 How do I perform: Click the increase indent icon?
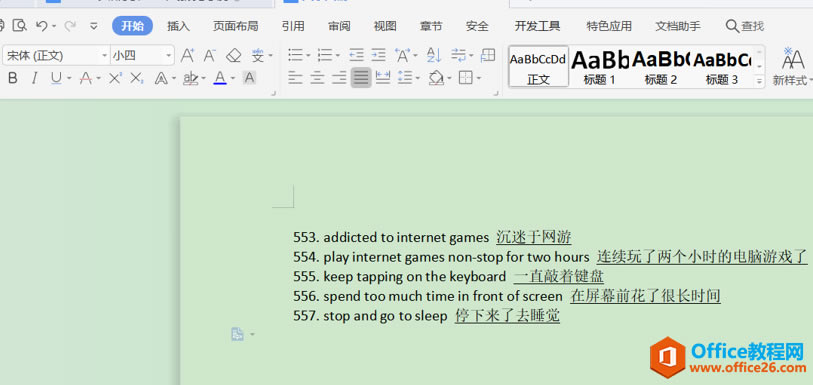(x=379, y=55)
